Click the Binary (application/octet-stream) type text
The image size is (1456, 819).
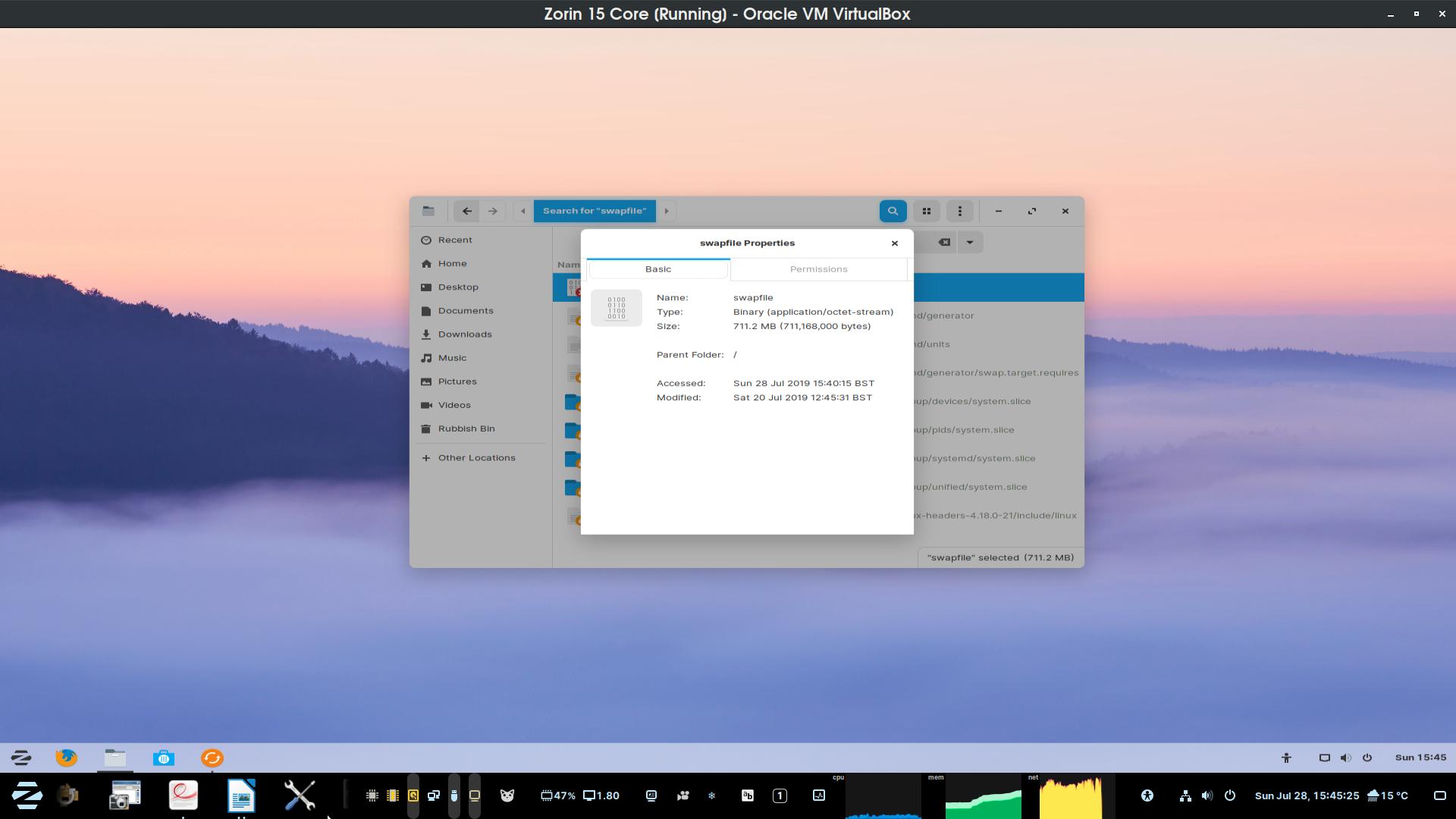pos(813,312)
